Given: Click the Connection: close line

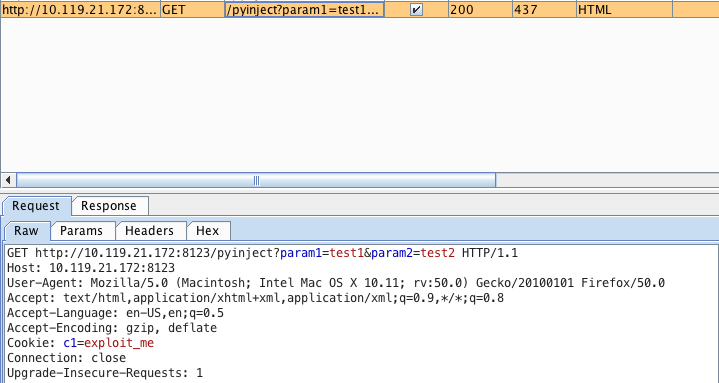Looking at the screenshot, I should tap(66, 358).
